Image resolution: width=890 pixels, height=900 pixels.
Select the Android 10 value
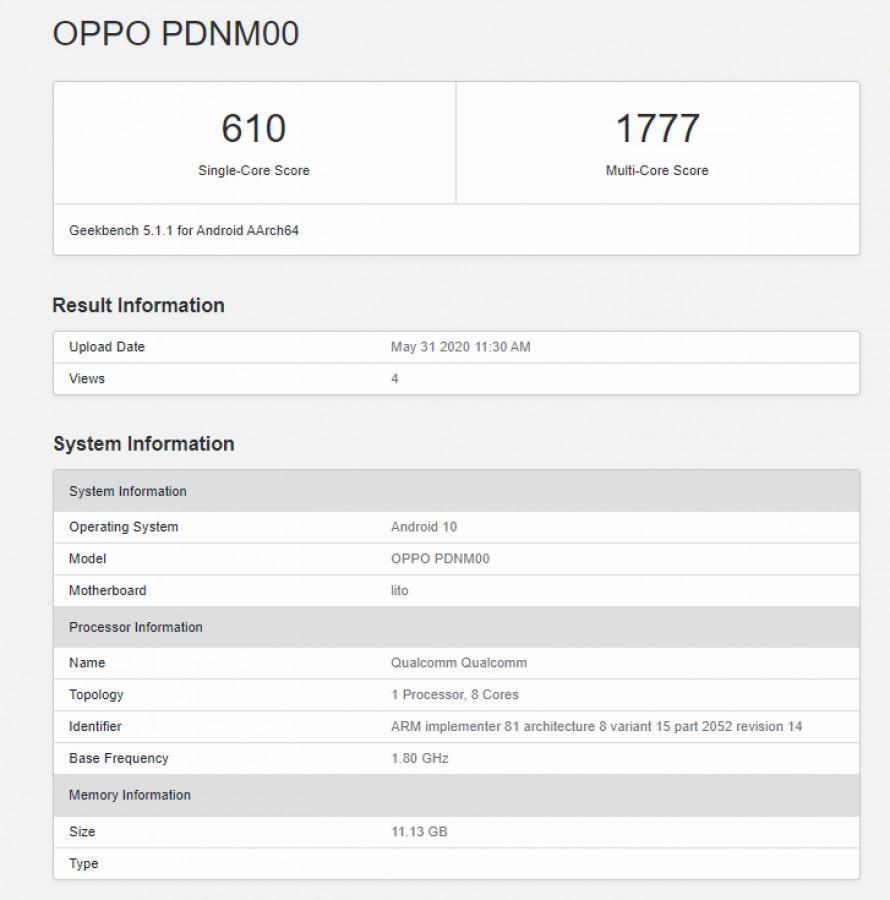(x=424, y=527)
